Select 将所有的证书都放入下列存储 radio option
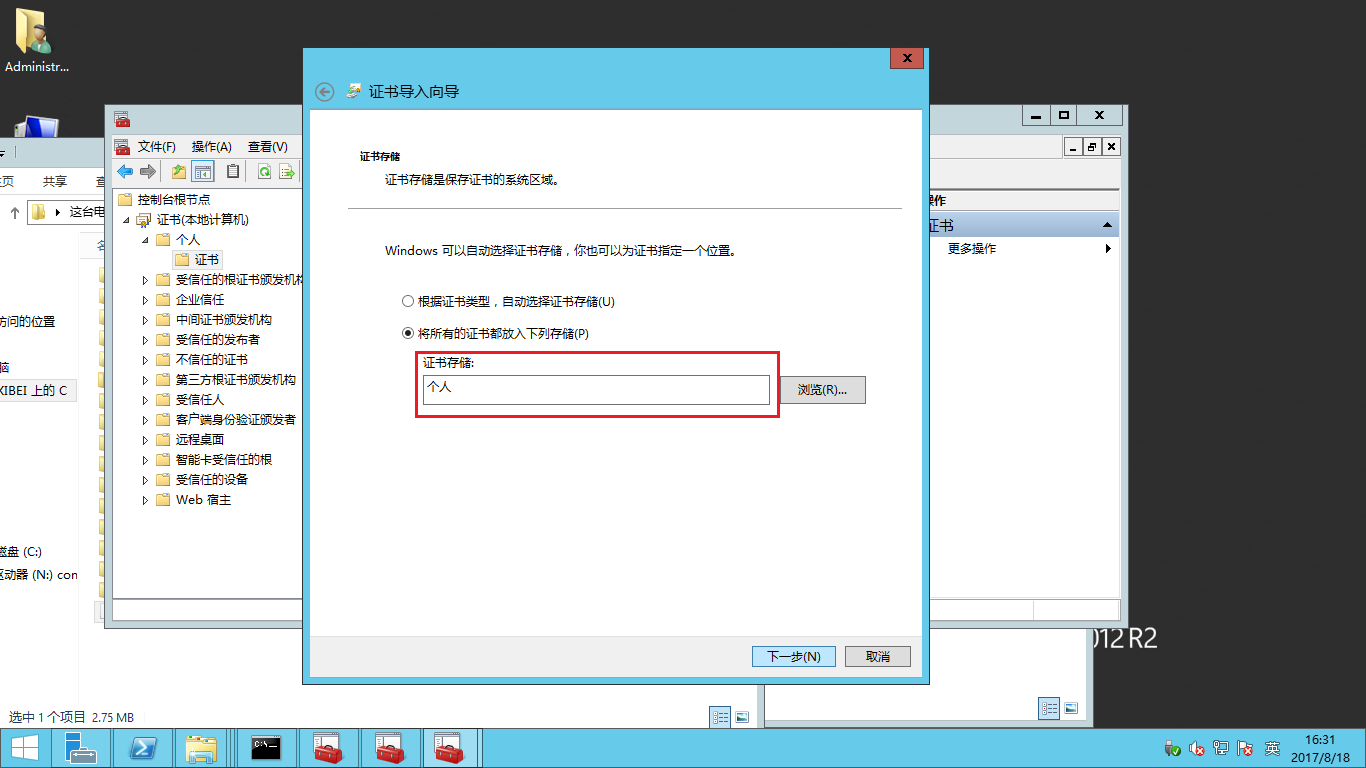This screenshot has width=1366, height=768. (407, 333)
